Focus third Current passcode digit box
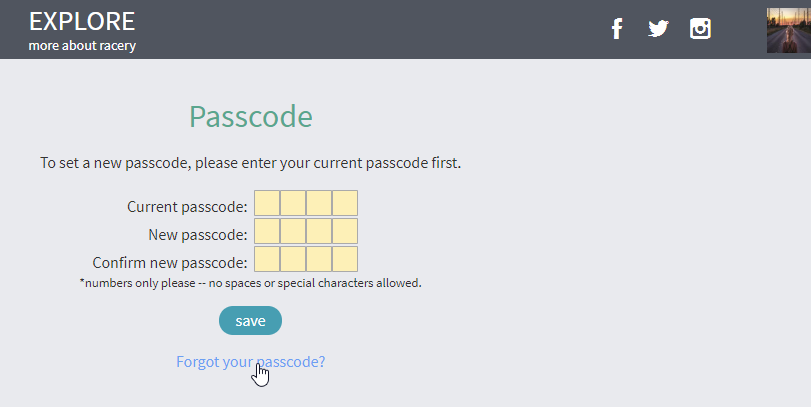Image resolution: width=811 pixels, height=407 pixels. click(319, 203)
